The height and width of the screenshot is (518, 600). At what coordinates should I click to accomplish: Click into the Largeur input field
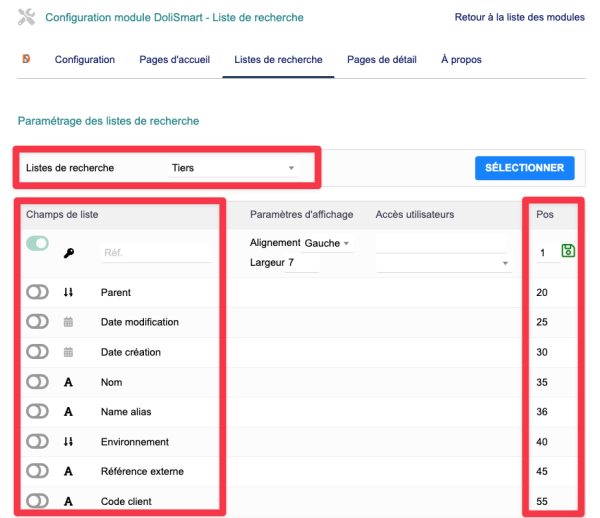tap(302, 263)
